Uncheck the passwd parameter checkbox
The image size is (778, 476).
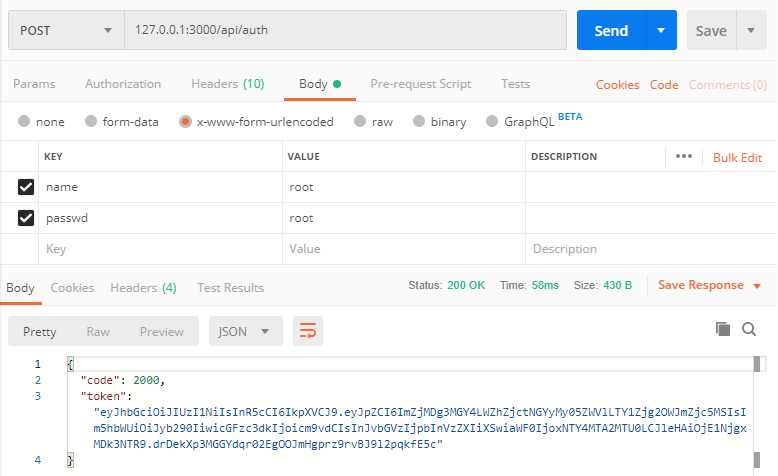click(26, 218)
